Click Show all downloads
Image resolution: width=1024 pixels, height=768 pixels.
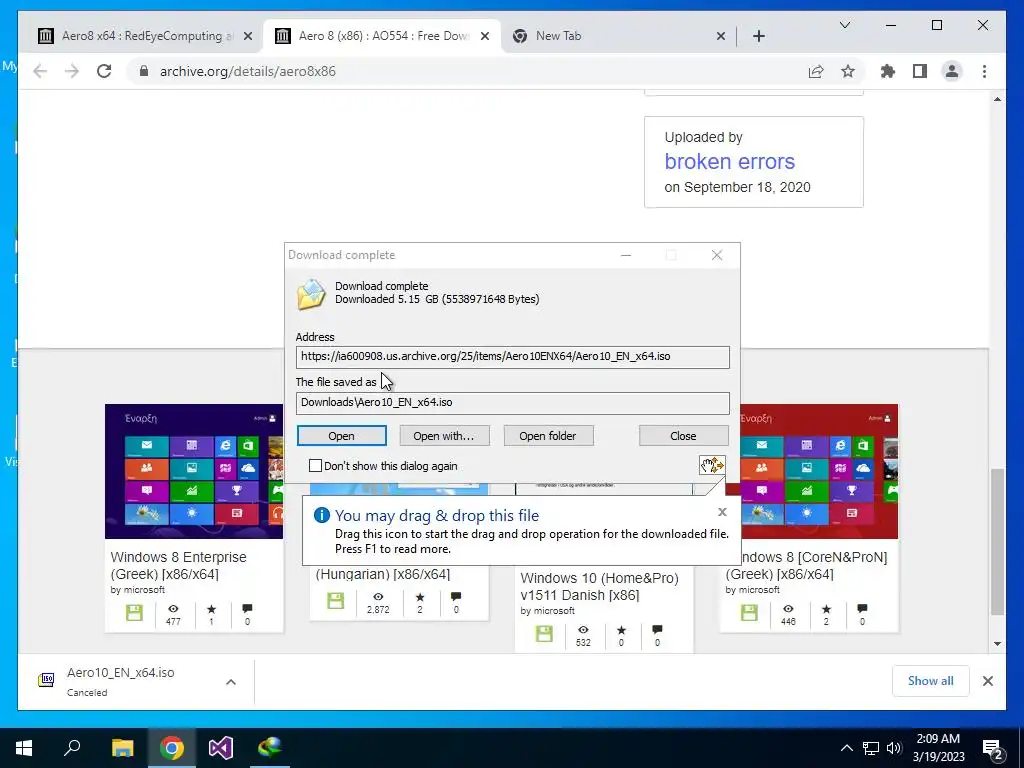coord(930,680)
